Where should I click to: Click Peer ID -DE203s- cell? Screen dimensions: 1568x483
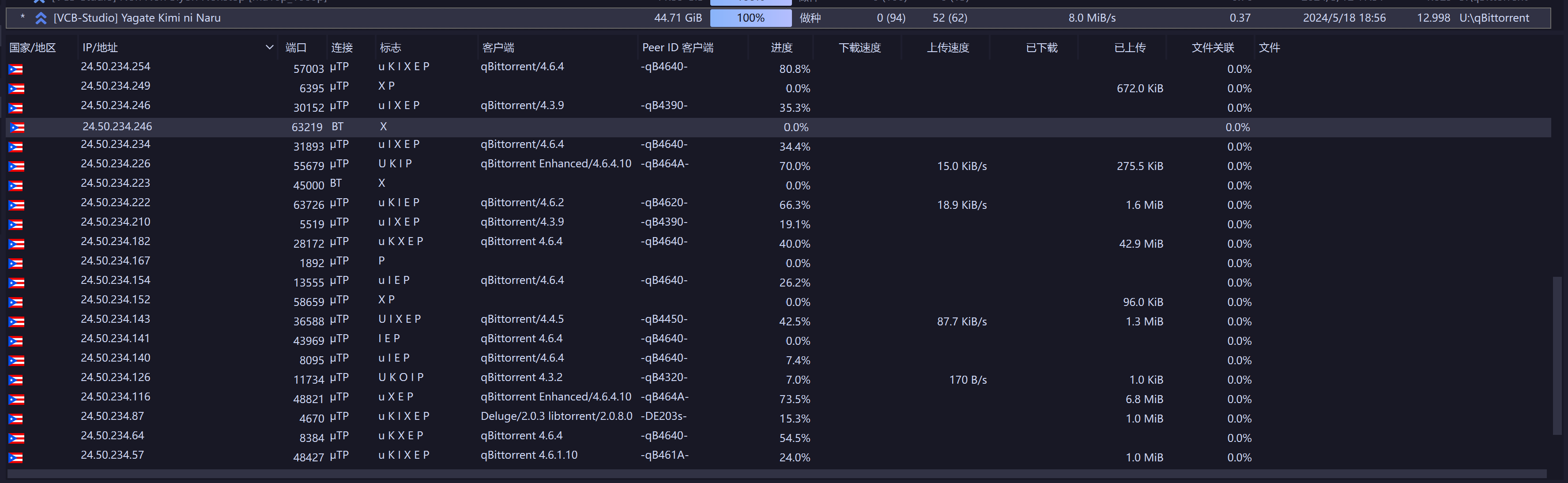663,417
